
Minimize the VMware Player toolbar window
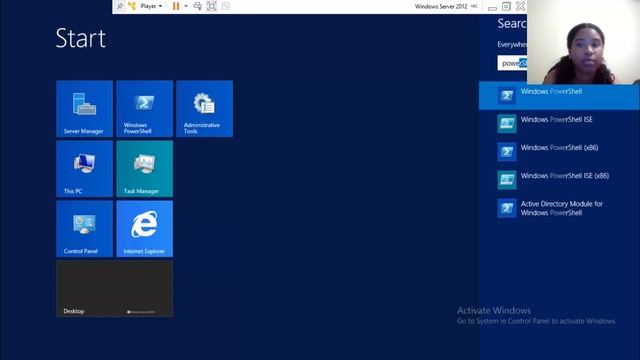click(x=492, y=7)
